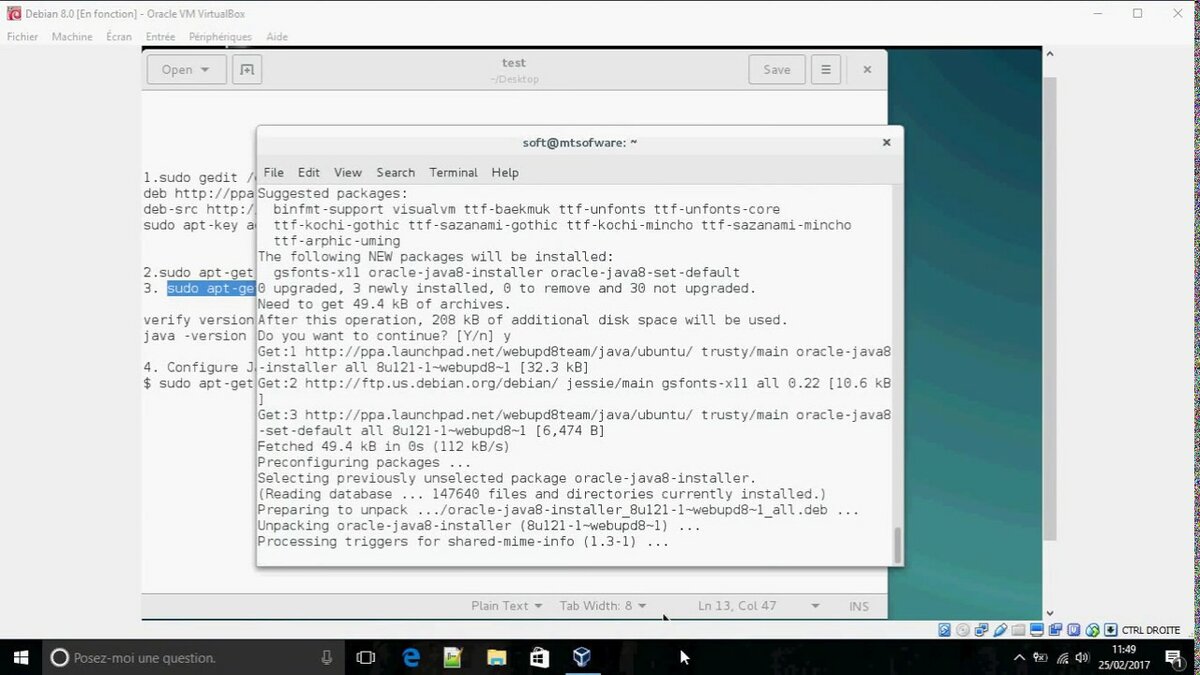Open gedit's hamburger menu
This screenshot has width=1200, height=675.
tap(825, 69)
